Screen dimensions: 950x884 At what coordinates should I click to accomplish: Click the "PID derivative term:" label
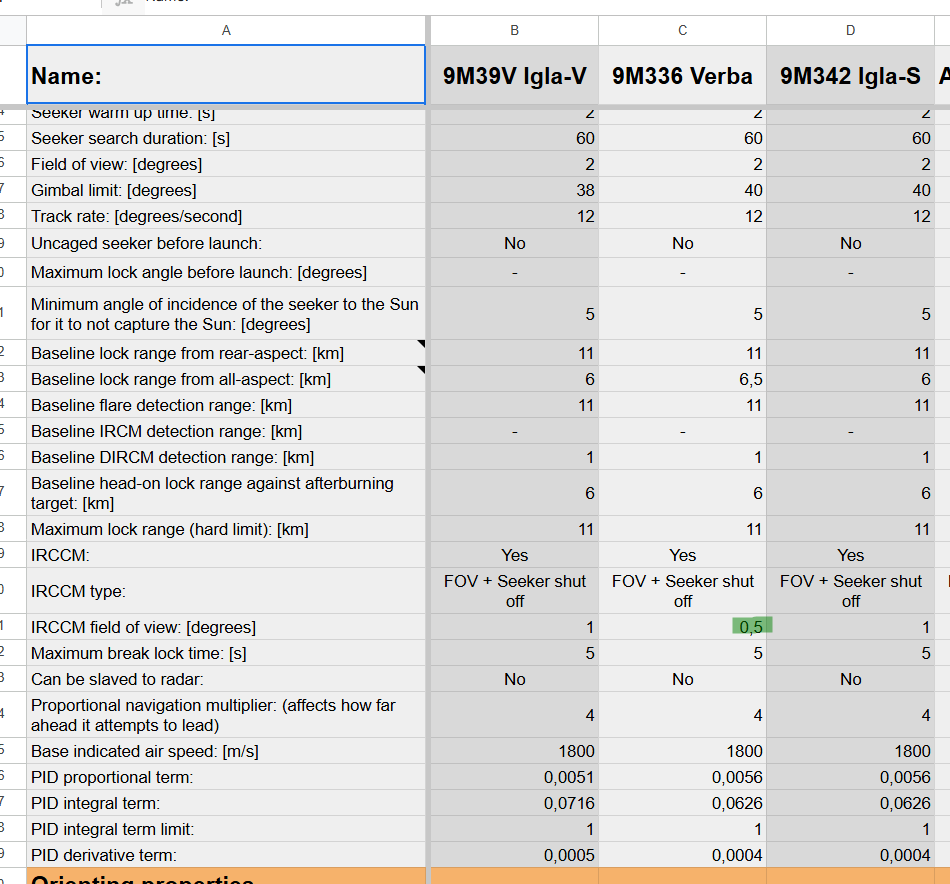pos(104,856)
